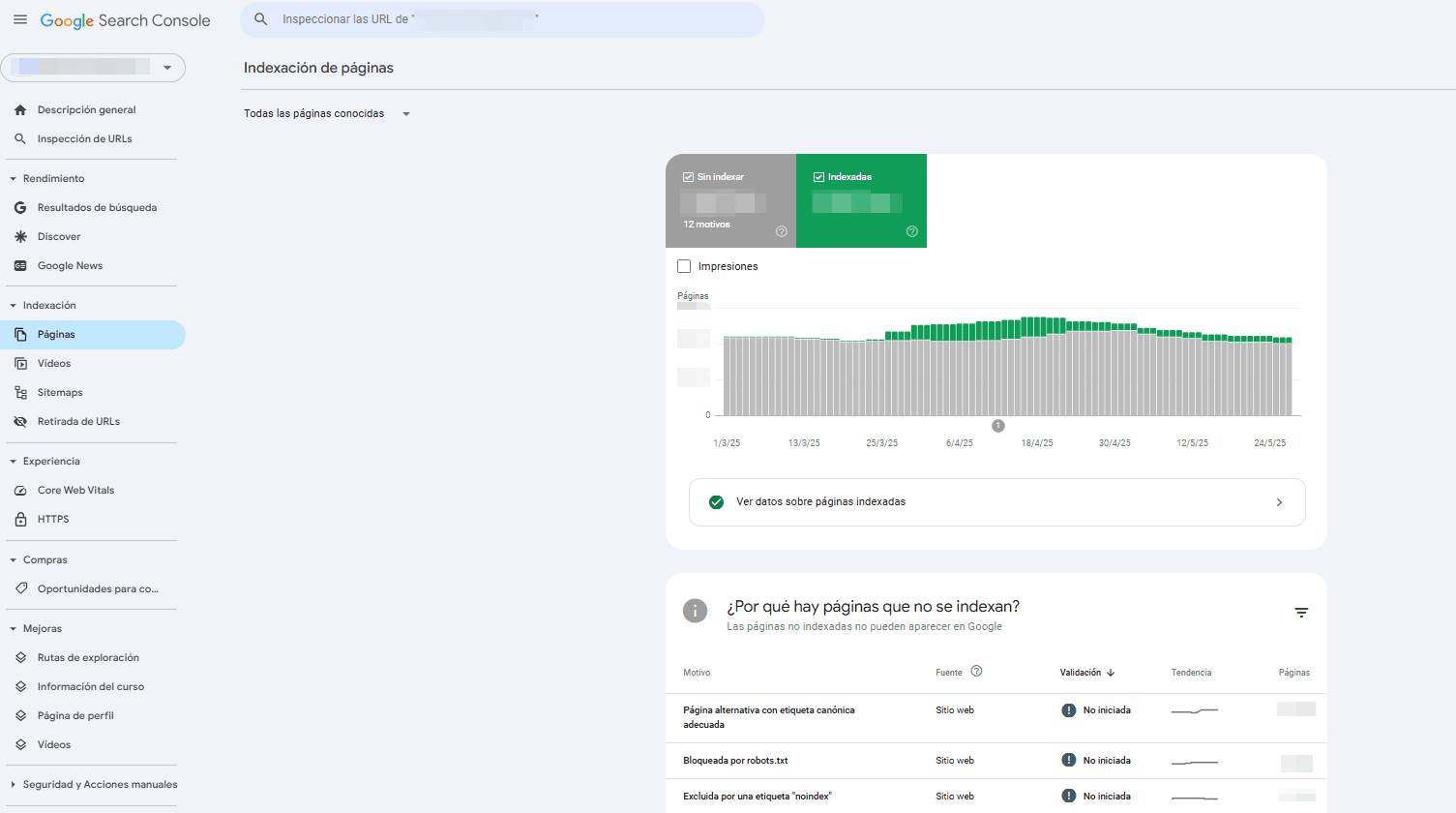Viewport: 1456px width, 813px height.
Task: Open Bloqueada por robots.txt row
Action: tap(996, 761)
